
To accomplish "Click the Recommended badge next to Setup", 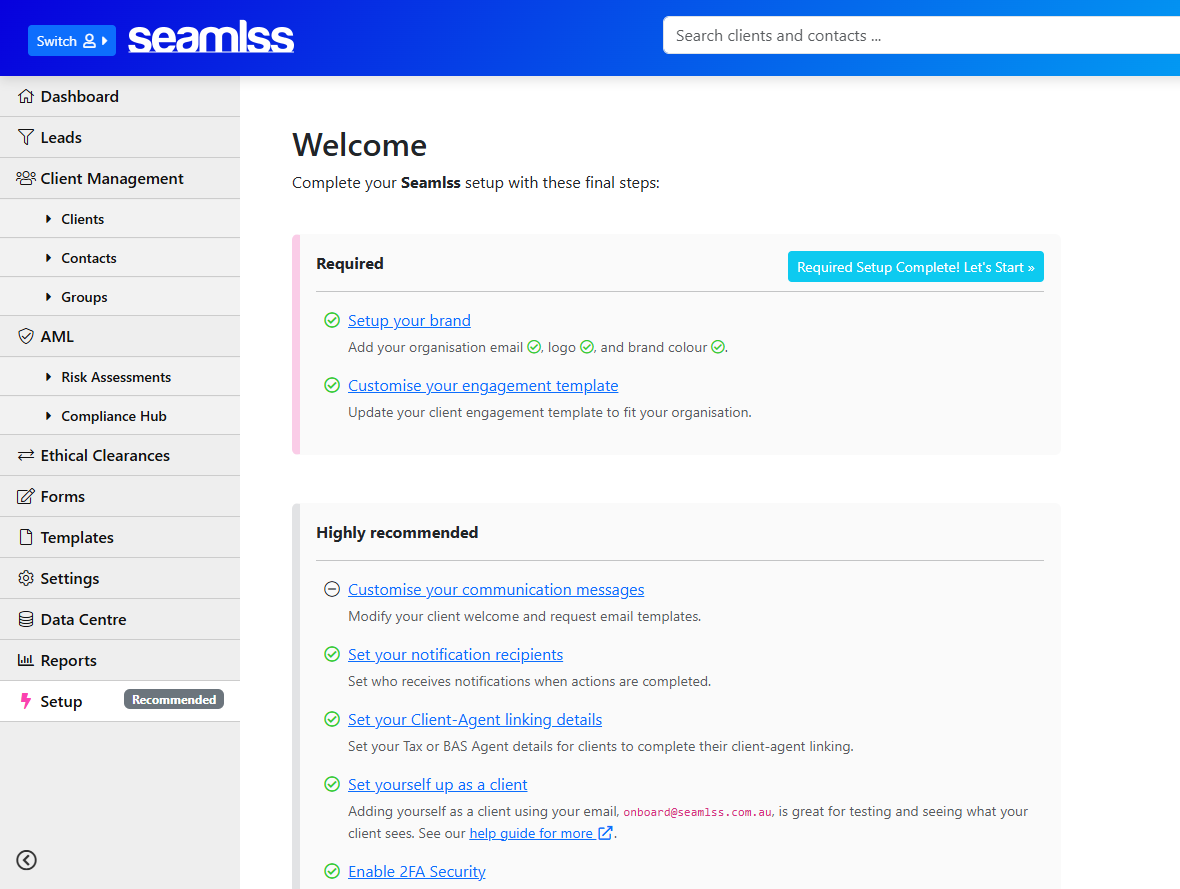I will (174, 699).
